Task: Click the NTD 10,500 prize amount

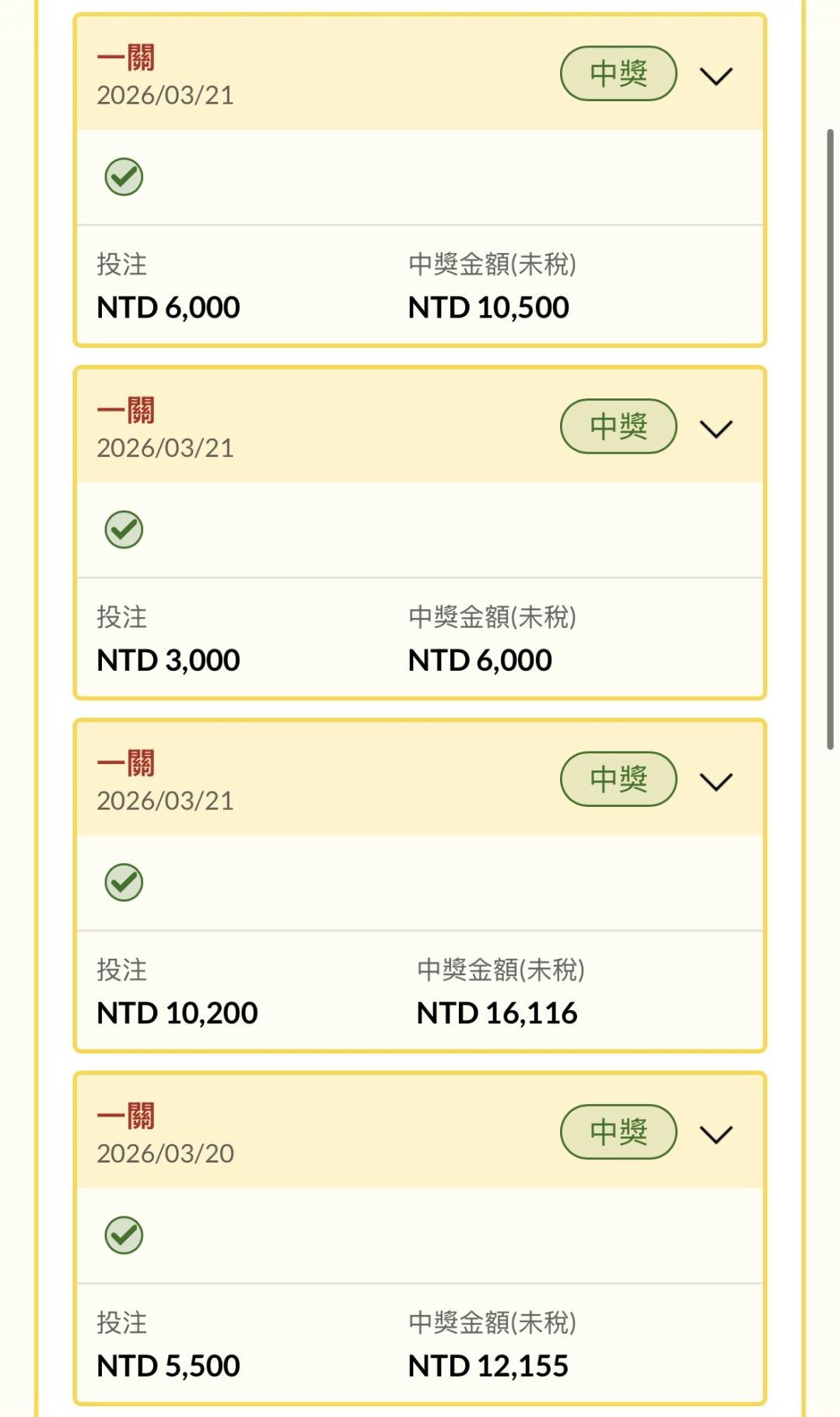Action: pos(488,307)
